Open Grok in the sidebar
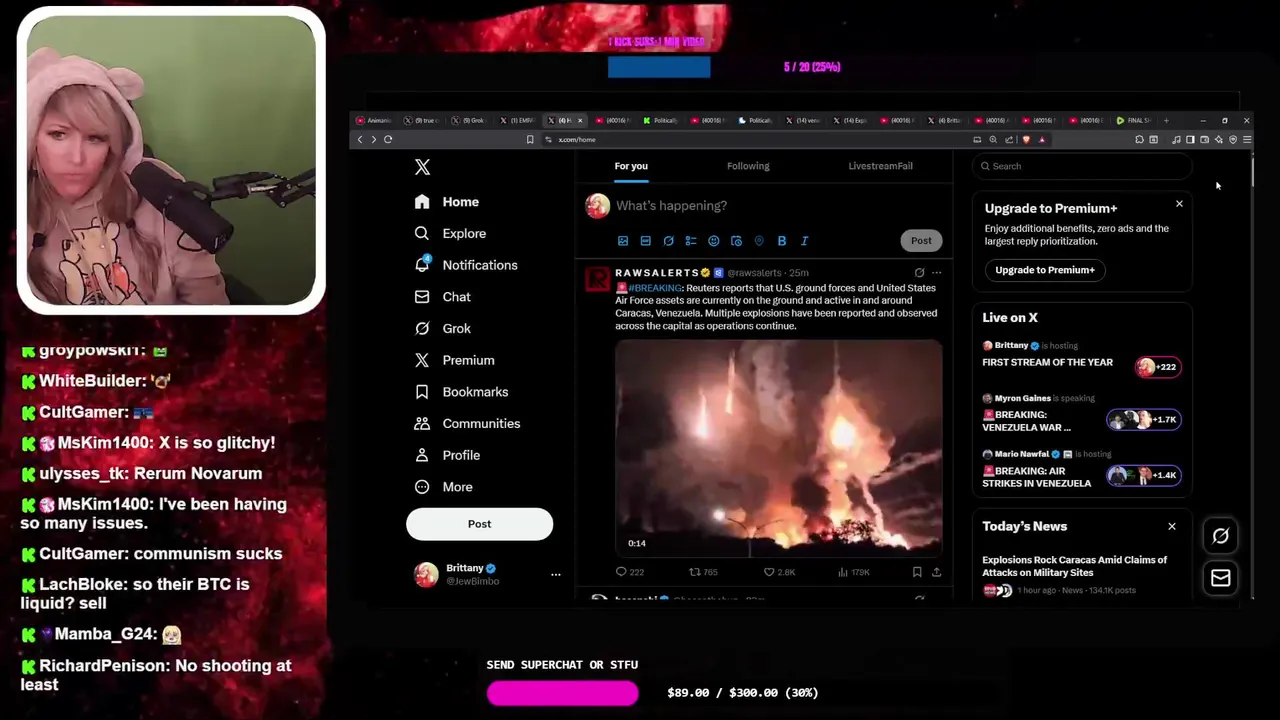 pos(443,328)
